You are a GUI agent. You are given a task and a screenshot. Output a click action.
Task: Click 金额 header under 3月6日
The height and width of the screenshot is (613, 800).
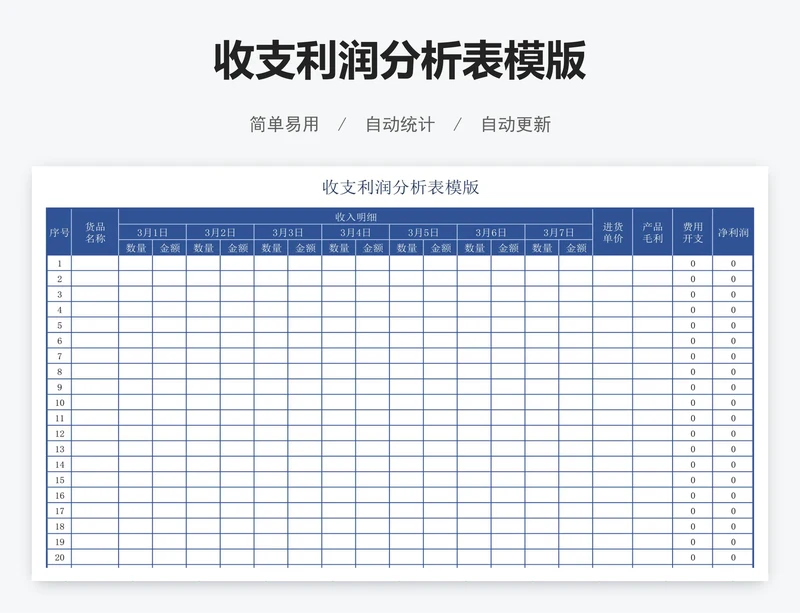click(x=508, y=248)
